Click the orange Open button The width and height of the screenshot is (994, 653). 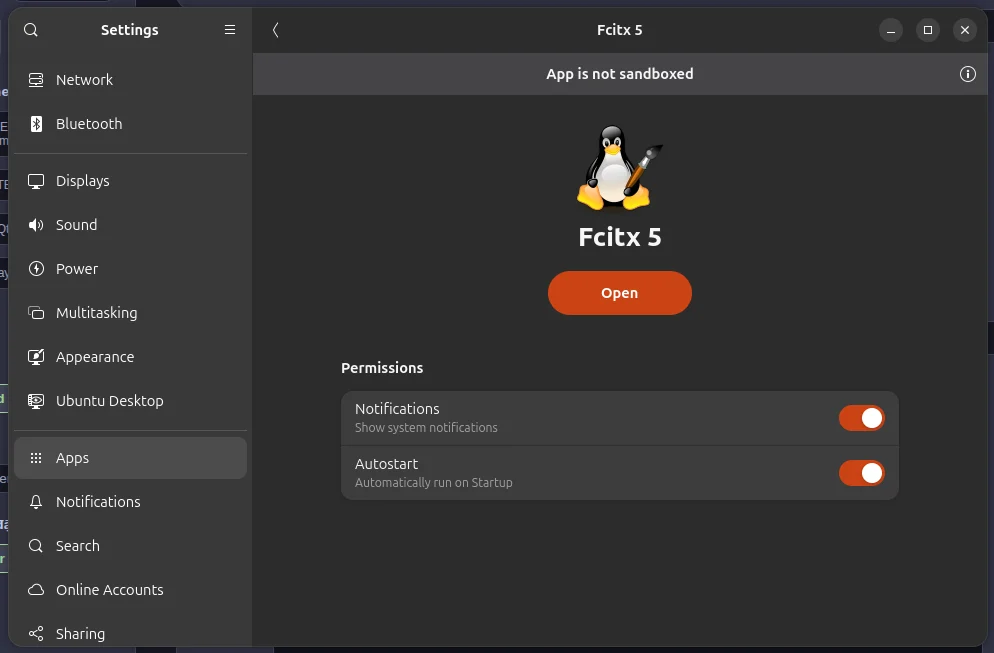click(x=619, y=293)
